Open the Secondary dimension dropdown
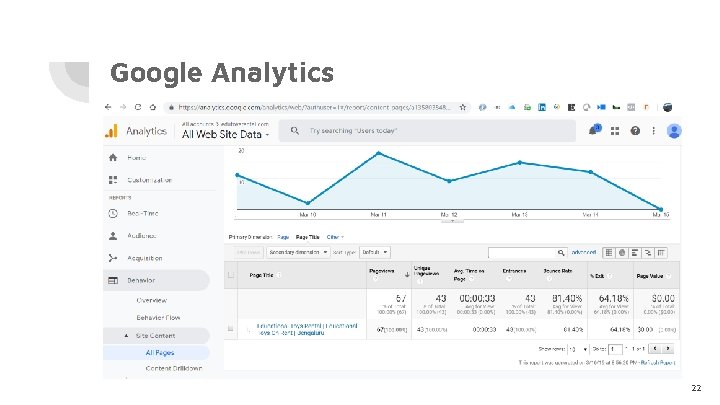This screenshot has height=405, width=720. (x=298, y=252)
